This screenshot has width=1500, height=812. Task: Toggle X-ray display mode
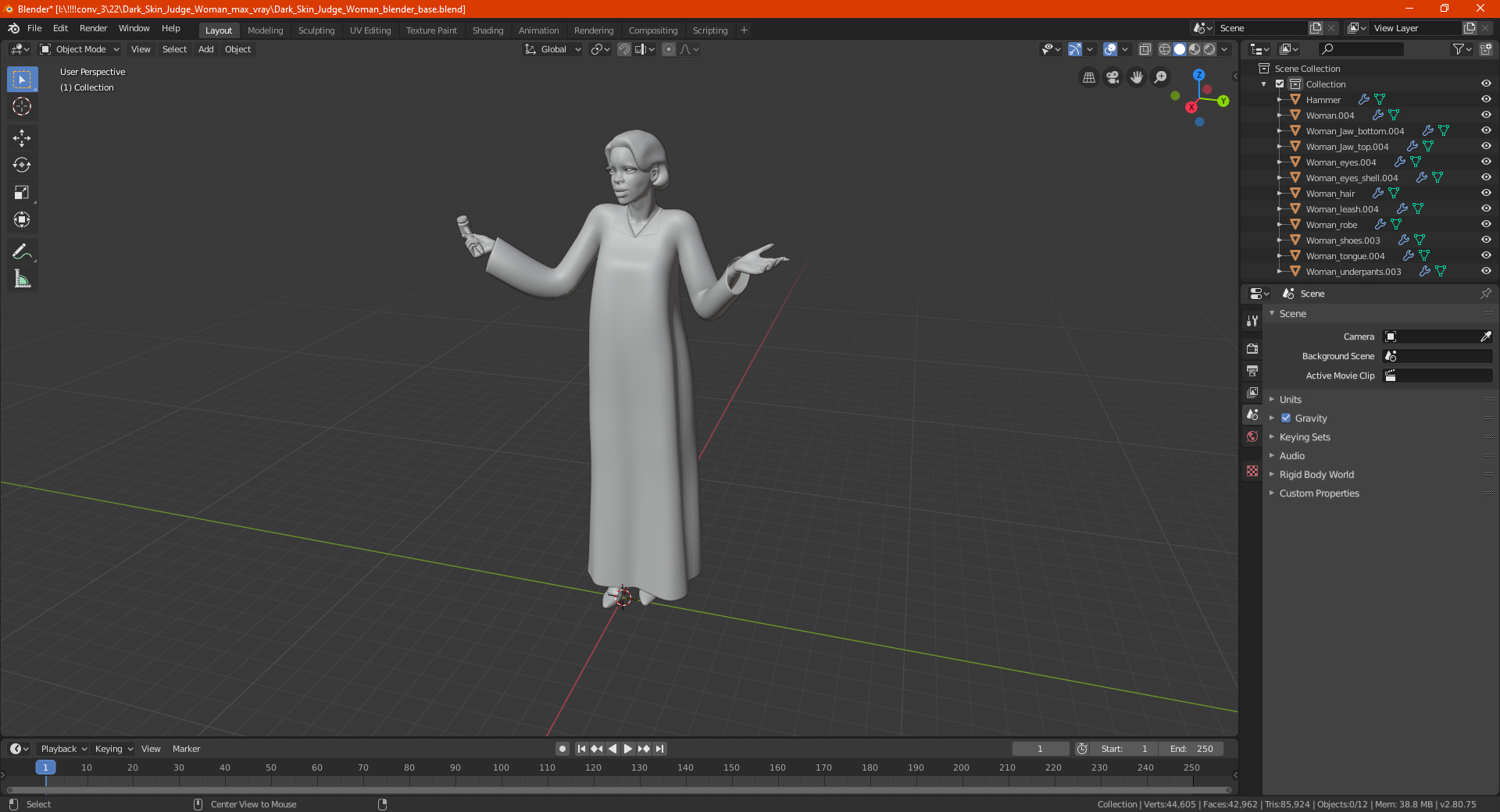pos(1145,49)
